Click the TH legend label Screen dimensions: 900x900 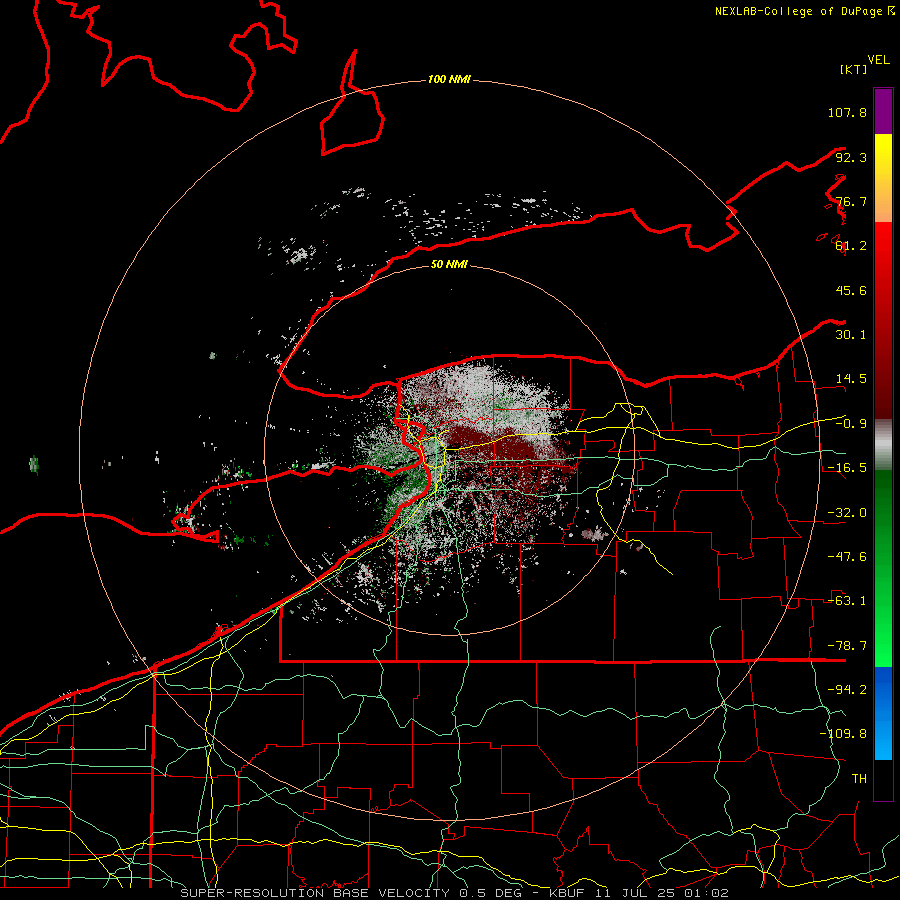tap(859, 779)
